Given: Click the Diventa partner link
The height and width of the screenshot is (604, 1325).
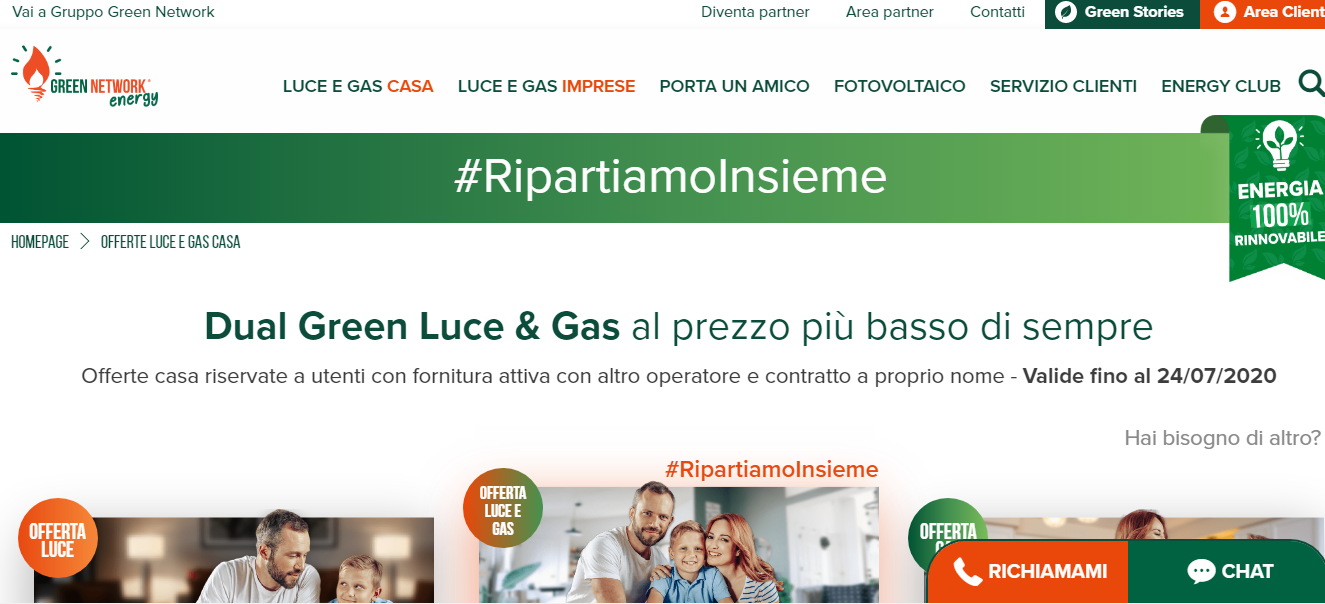Looking at the screenshot, I should point(755,12).
